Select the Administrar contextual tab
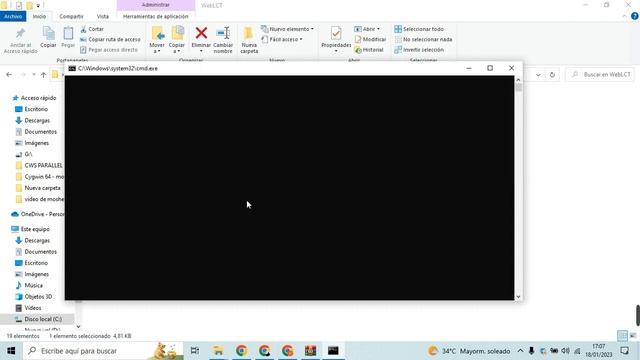 tap(156, 5)
